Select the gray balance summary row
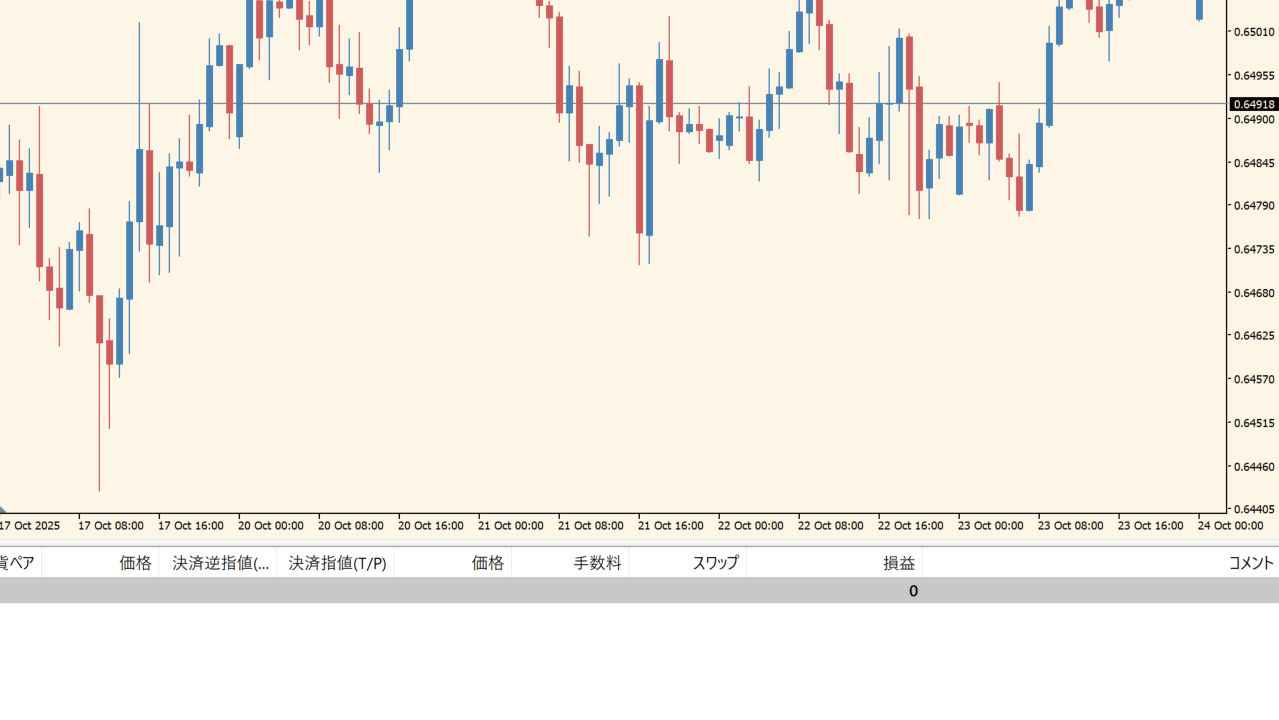Screen dimensions: 1279x720 [639, 591]
